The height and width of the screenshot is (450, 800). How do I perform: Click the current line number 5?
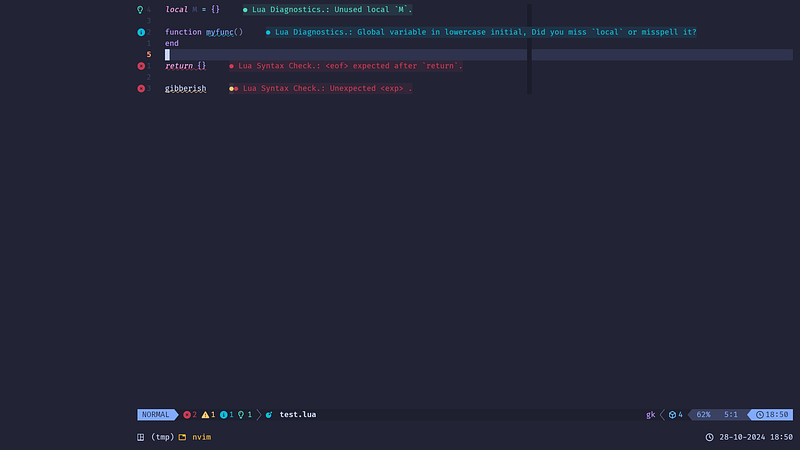(149, 55)
